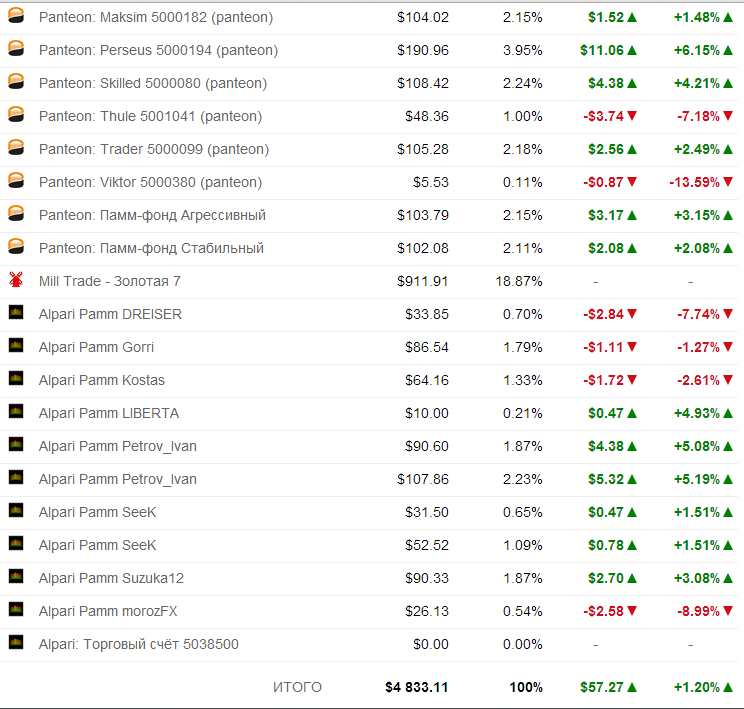Click the icon beside Panteon: Skilled 5000080

(16, 82)
